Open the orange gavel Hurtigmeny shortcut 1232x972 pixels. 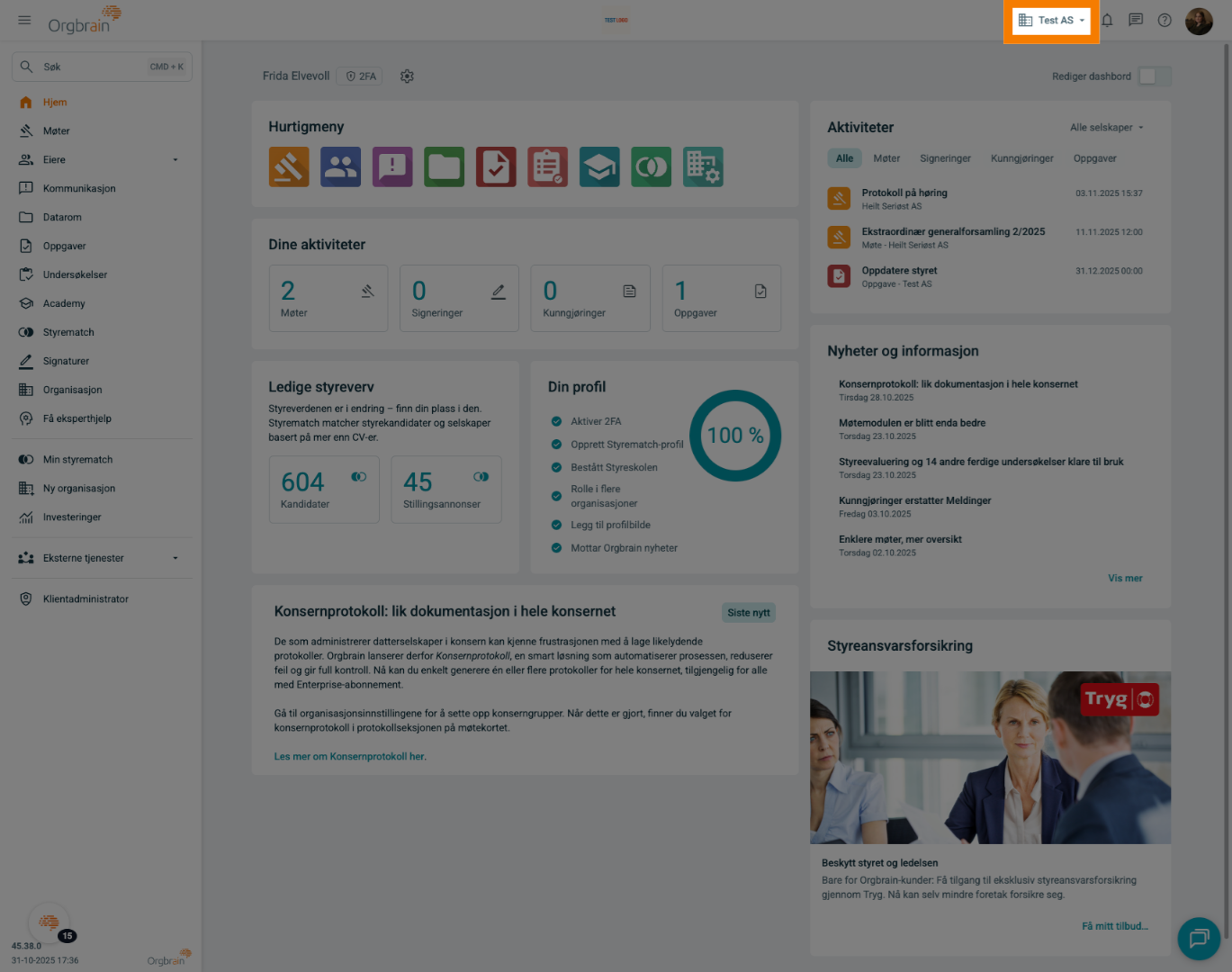[x=289, y=166]
